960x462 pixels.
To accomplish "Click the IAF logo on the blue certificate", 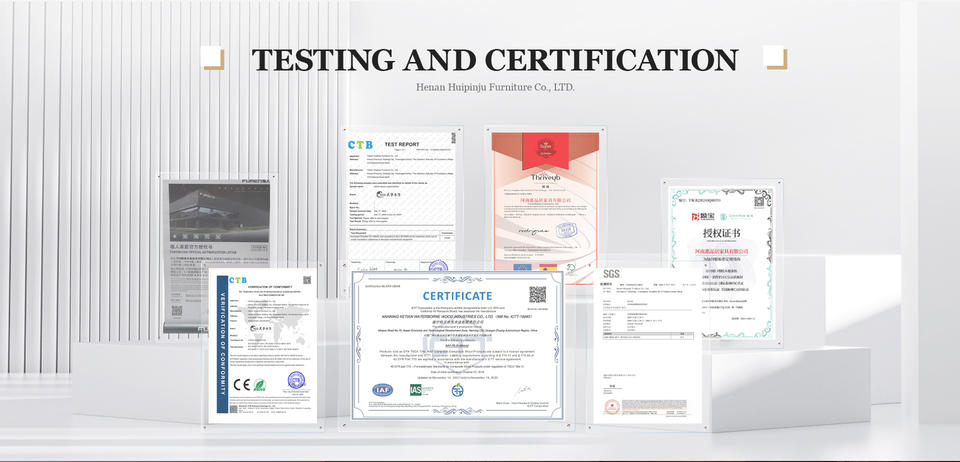I will click(383, 390).
